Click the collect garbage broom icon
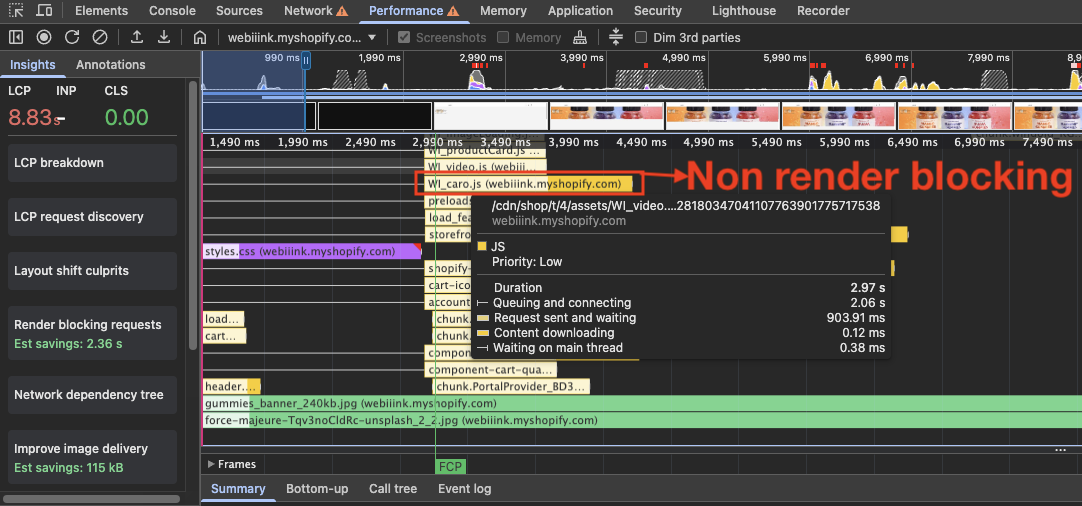Viewport: 1082px width, 506px height. click(580, 37)
